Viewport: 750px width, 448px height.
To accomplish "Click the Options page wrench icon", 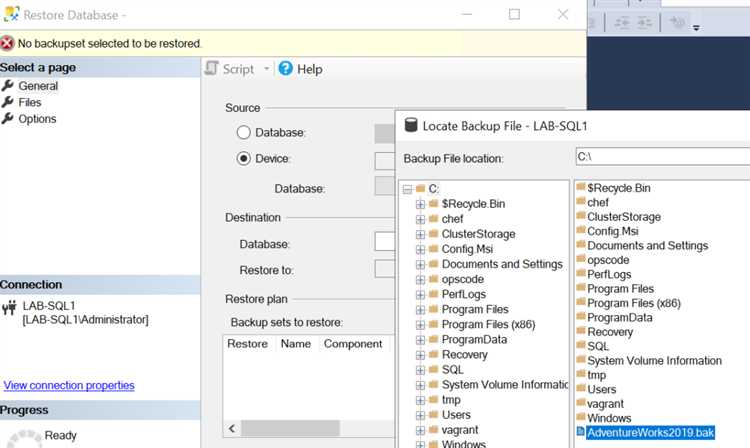I will coord(8,118).
